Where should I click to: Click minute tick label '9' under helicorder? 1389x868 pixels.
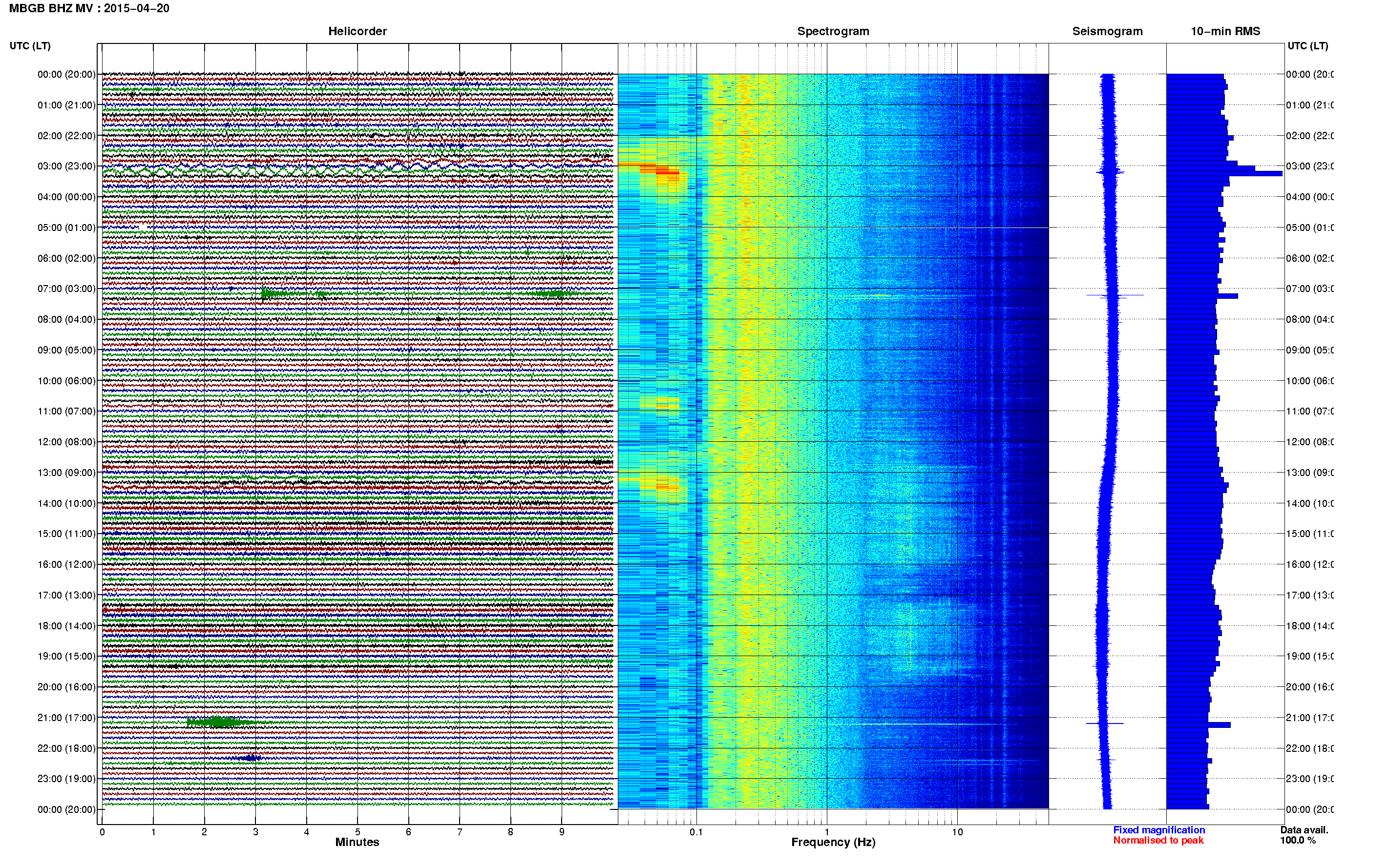coord(562,832)
